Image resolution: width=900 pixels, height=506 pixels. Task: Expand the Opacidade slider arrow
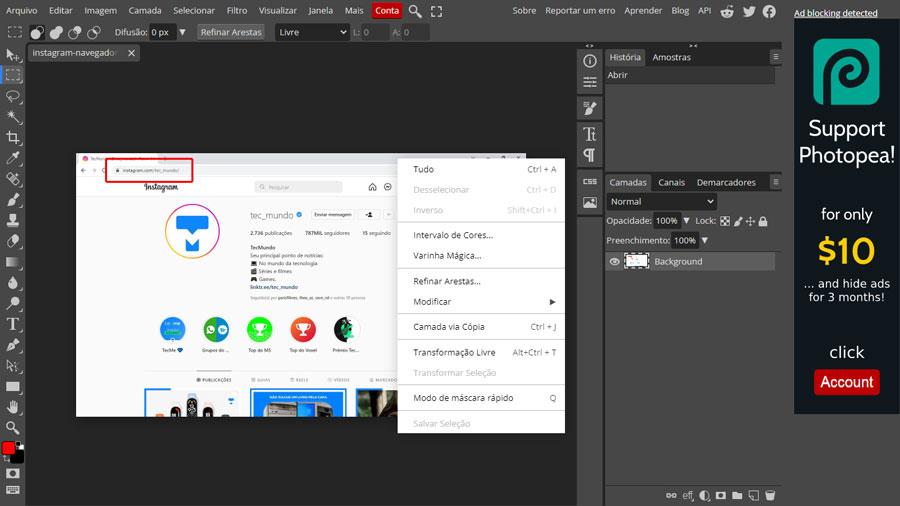click(x=686, y=221)
